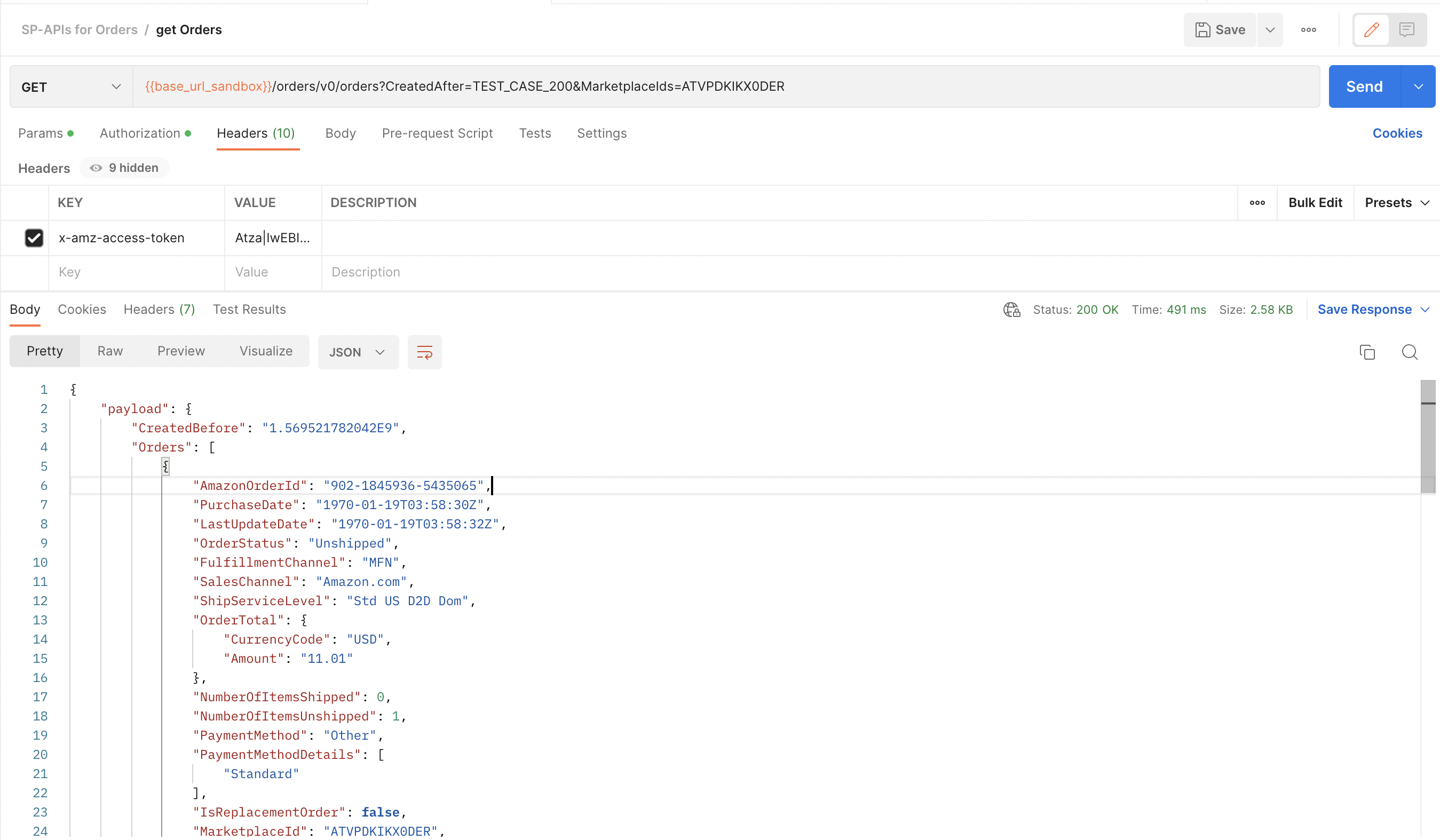Open headers table column options ellipsis

point(1257,203)
